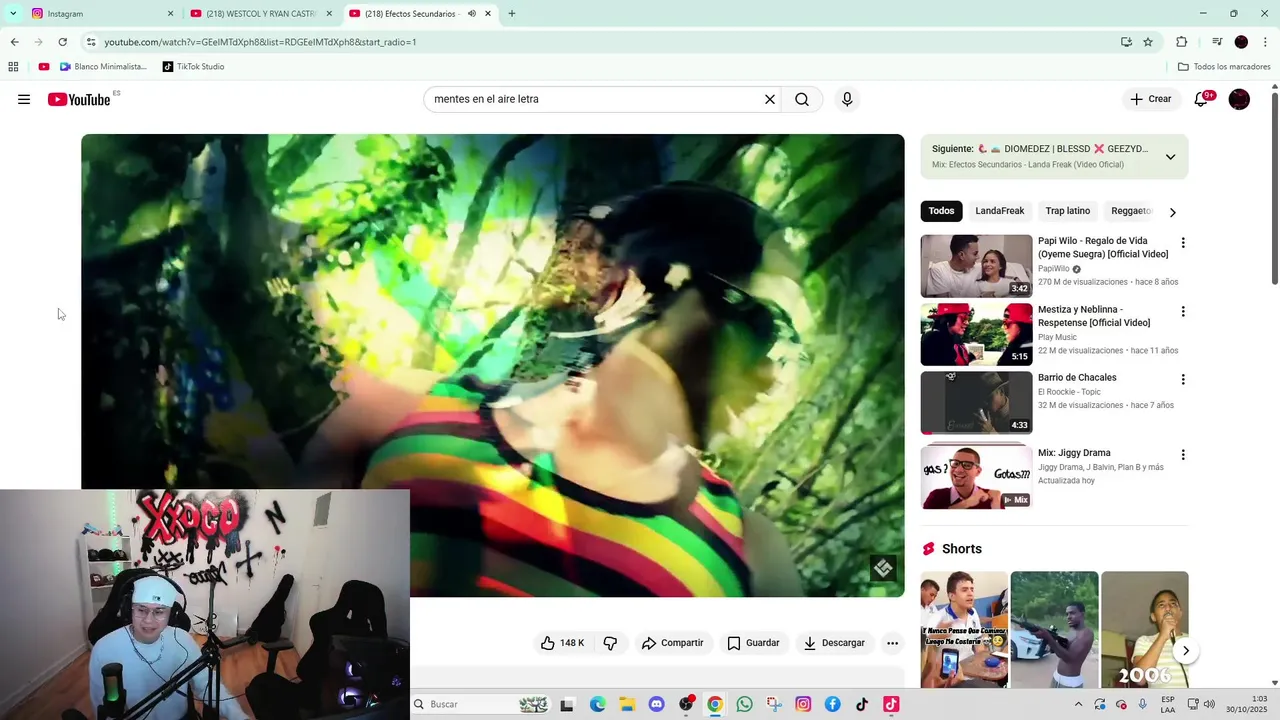Screen dimensions: 1280x720
Task: Open the Barrio de Chacales thumbnail
Action: [976, 403]
